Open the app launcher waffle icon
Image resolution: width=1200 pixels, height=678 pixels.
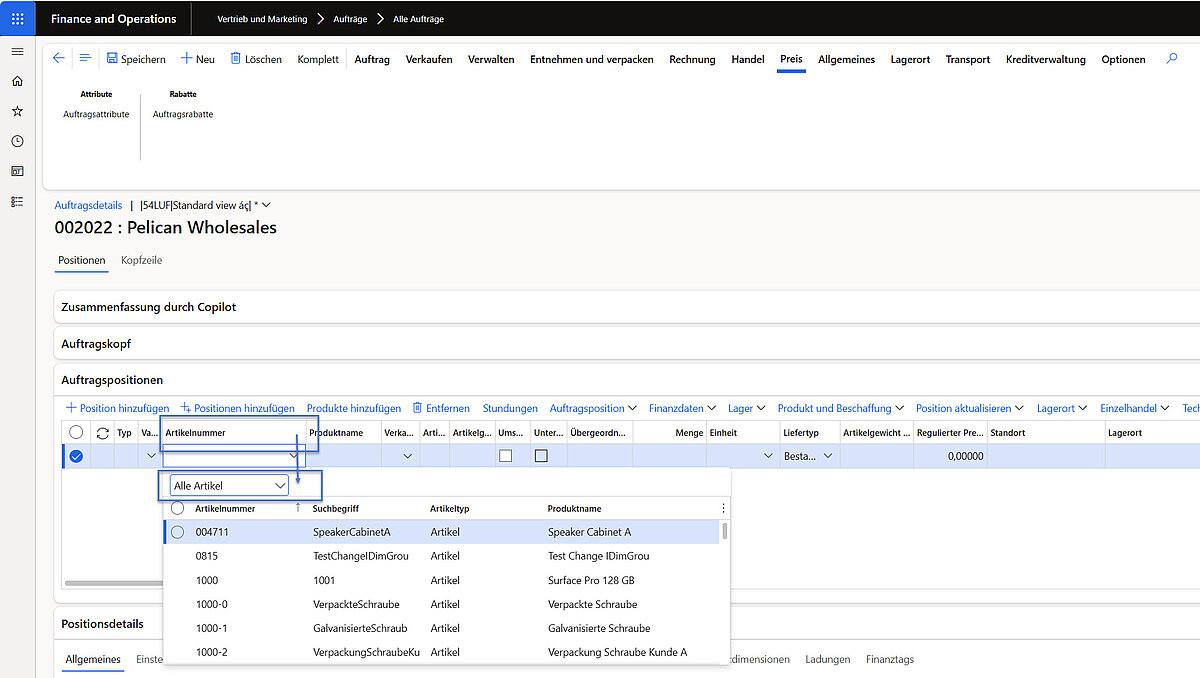(x=18, y=19)
